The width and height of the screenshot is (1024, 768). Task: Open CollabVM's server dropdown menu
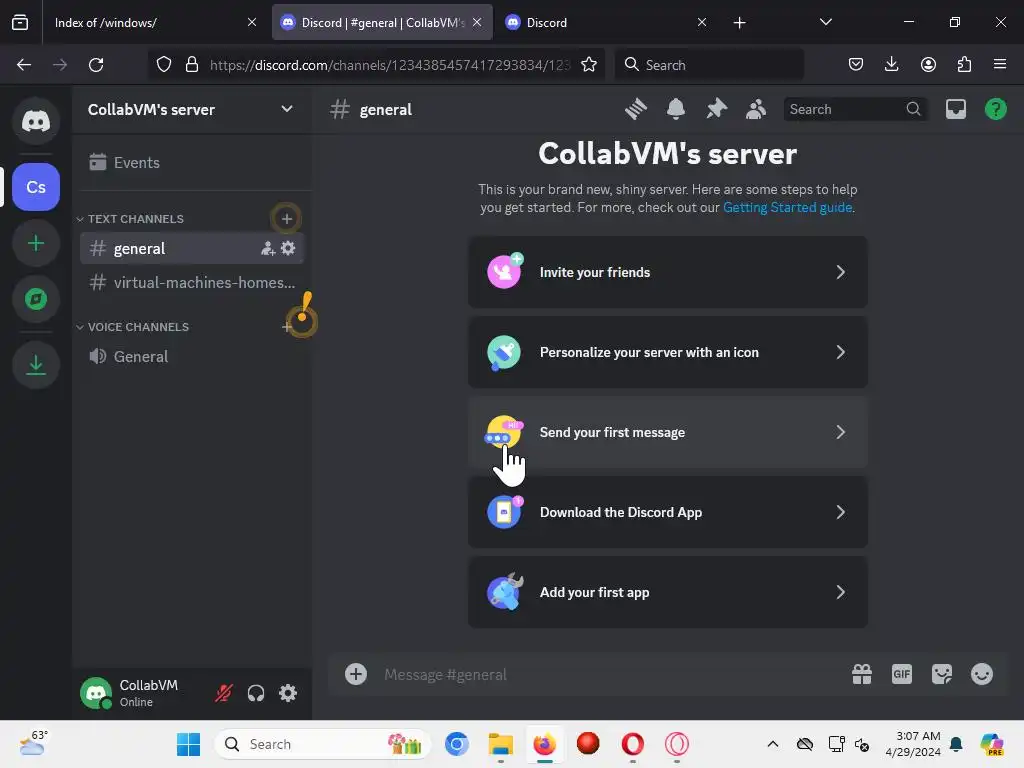coord(191,109)
